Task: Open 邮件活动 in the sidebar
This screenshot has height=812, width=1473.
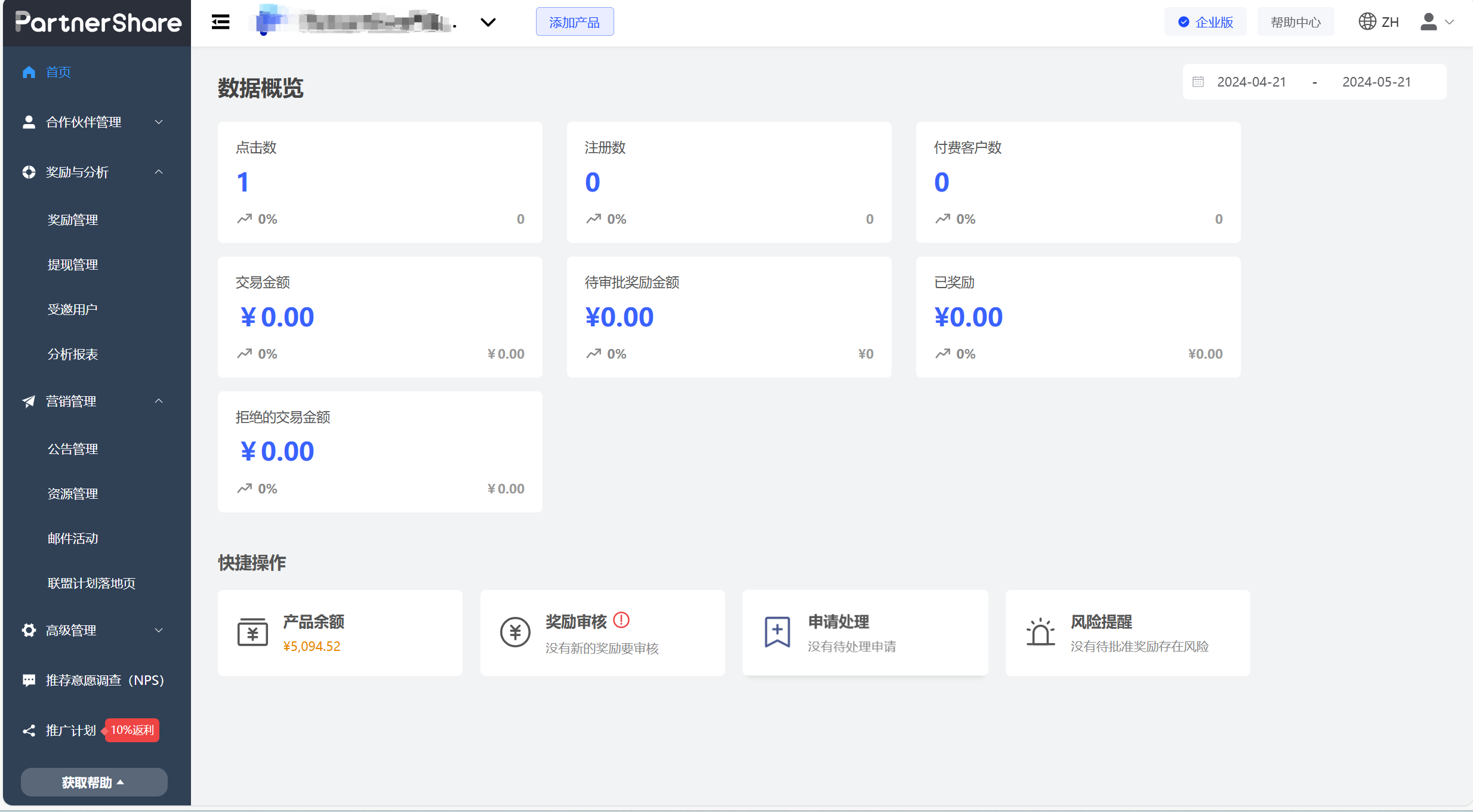Action: click(x=73, y=538)
